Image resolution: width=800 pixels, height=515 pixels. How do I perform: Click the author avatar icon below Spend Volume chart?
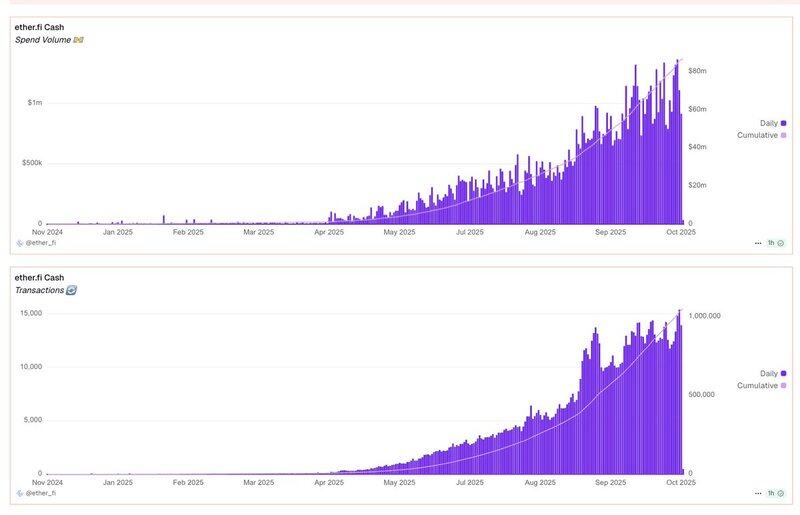(x=20, y=243)
